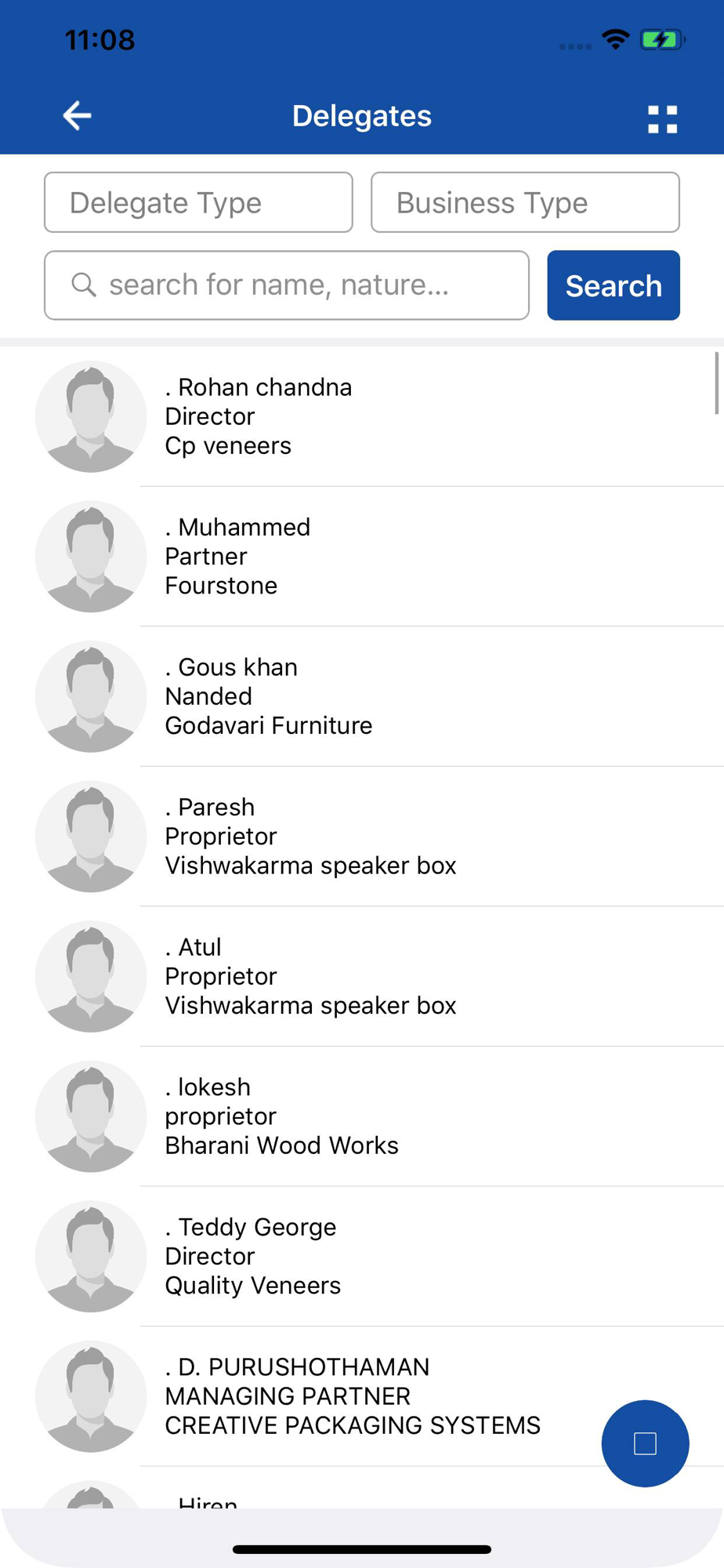Switch to grid view icon
This screenshot has height=1568, width=724.
(662, 119)
